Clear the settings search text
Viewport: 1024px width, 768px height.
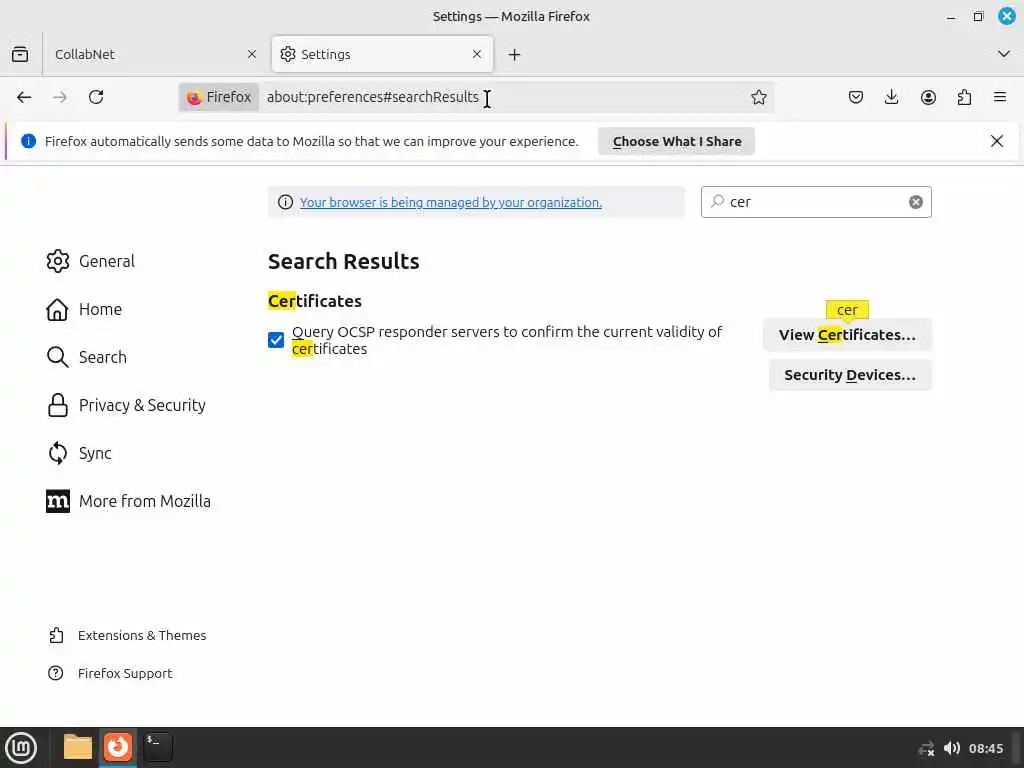tap(916, 202)
